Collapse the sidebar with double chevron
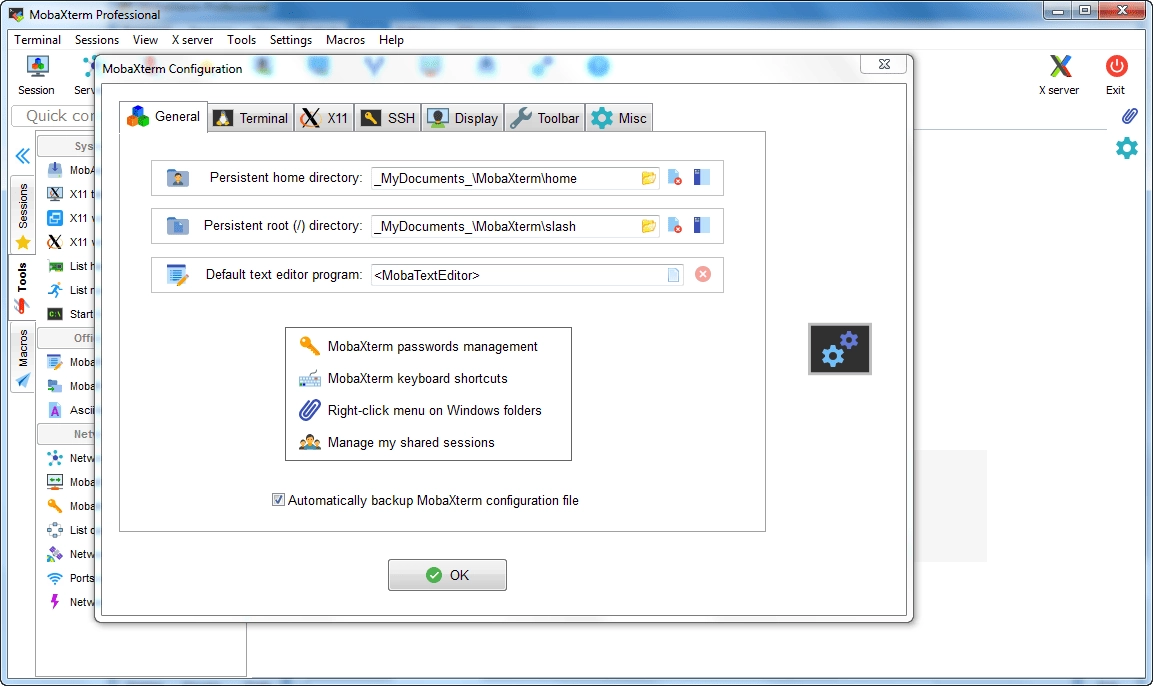 23,156
